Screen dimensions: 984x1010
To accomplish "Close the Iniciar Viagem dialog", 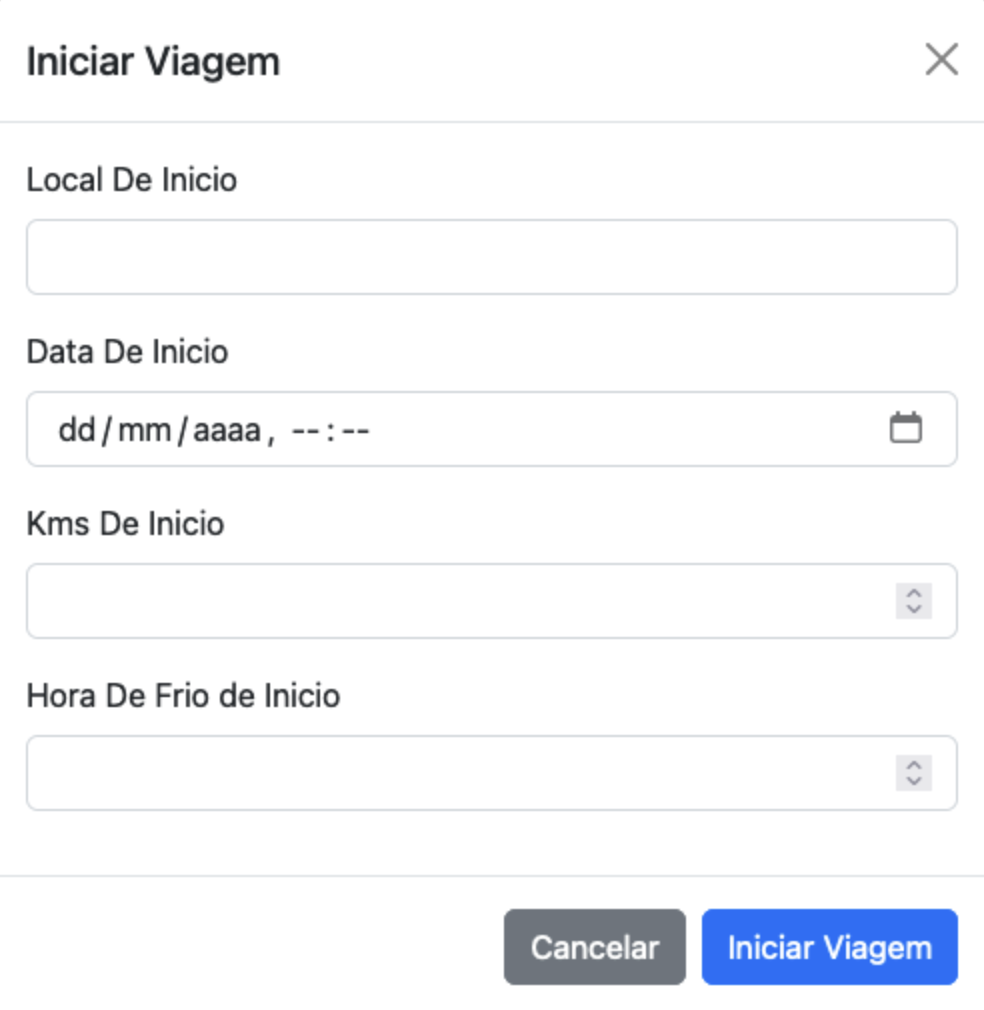I will point(941,59).
